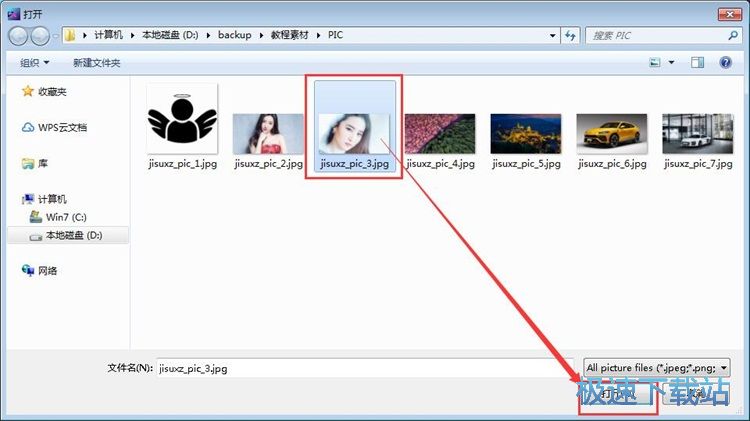Select Computer in the navigation pane

tap(44, 199)
